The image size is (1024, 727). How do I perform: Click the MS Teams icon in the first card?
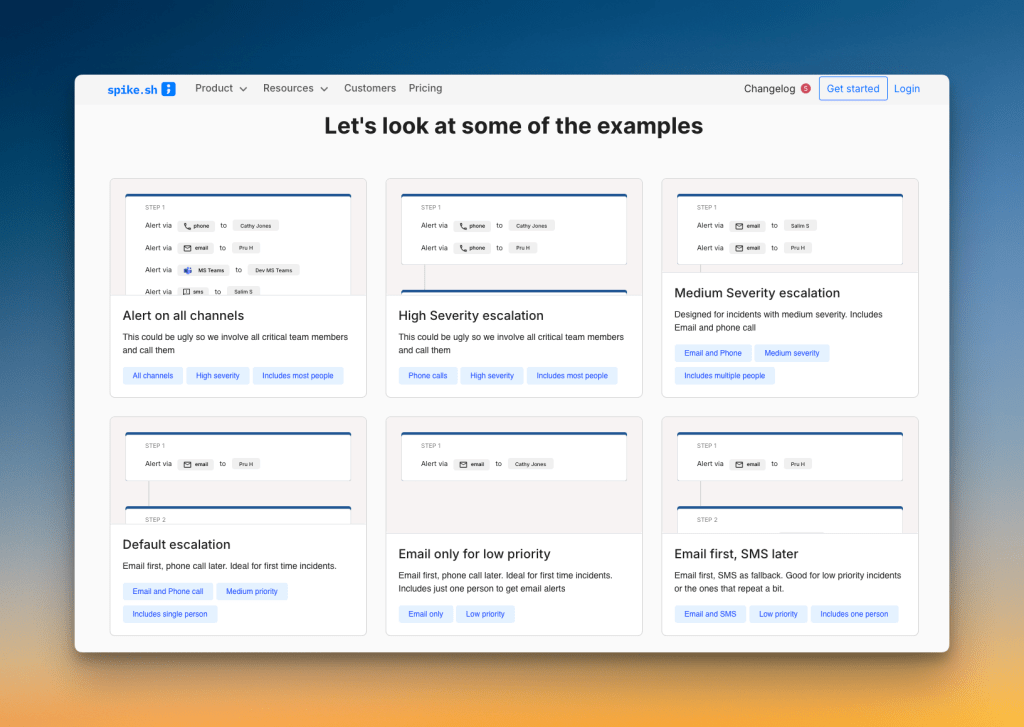pyautogui.click(x=187, y=270)
